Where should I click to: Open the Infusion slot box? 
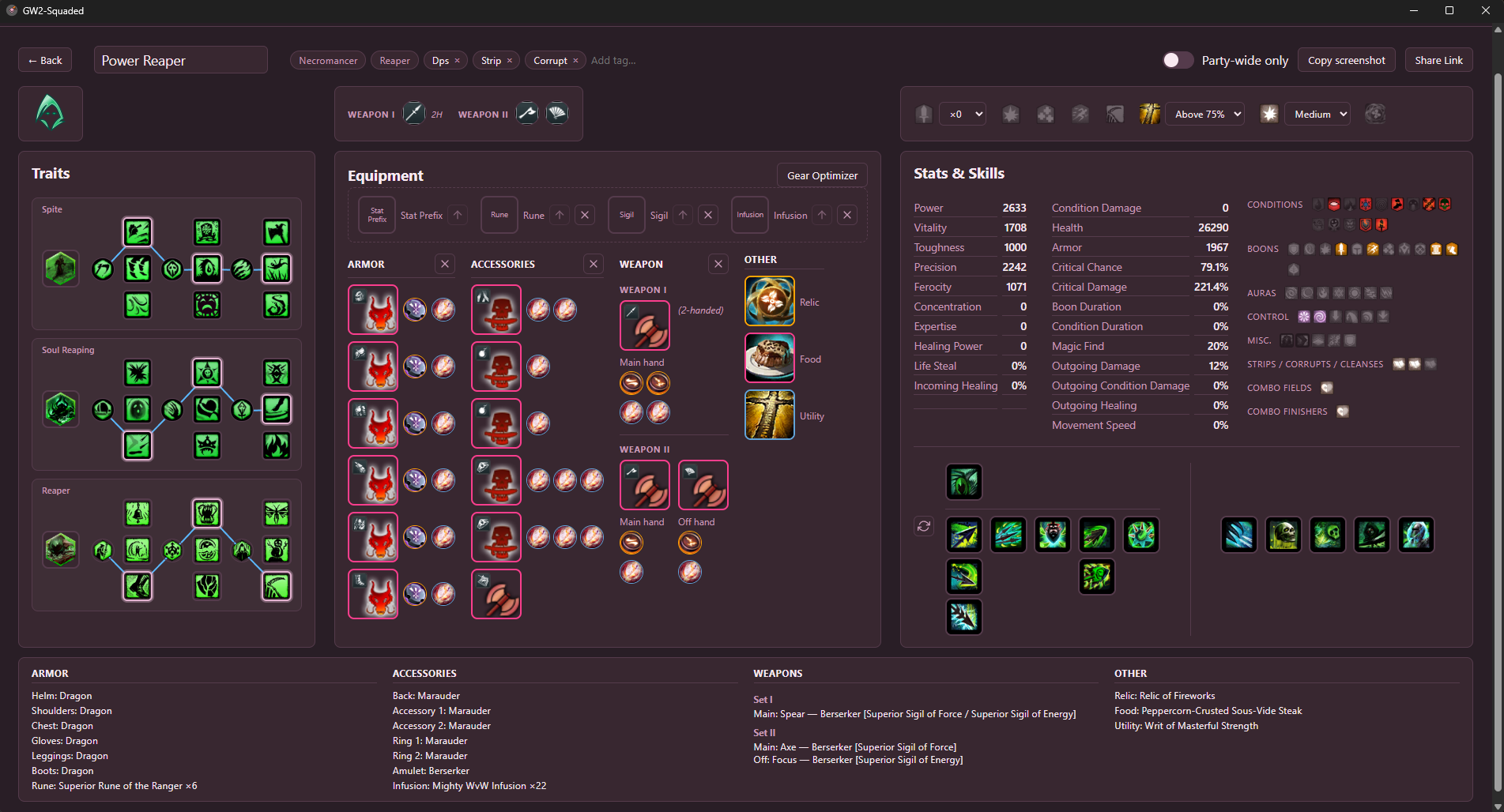tap(750, 215)
